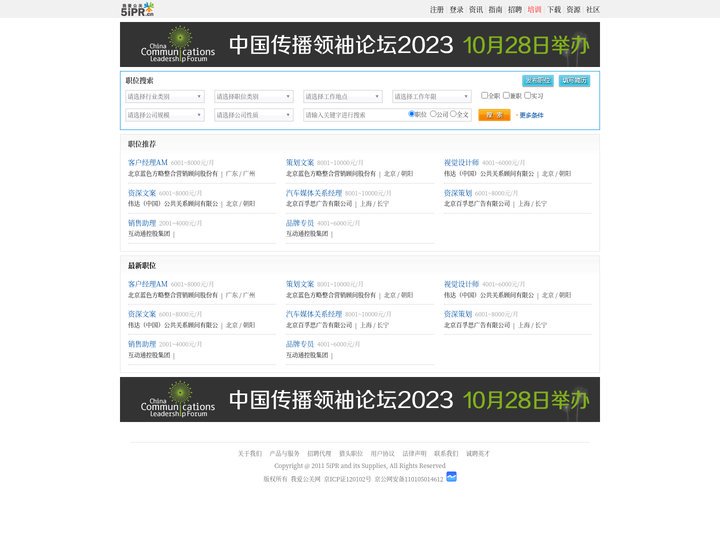720x540 pixels.
Task: Open 策划文案 under 职位推荐
Action: point(300,163)
